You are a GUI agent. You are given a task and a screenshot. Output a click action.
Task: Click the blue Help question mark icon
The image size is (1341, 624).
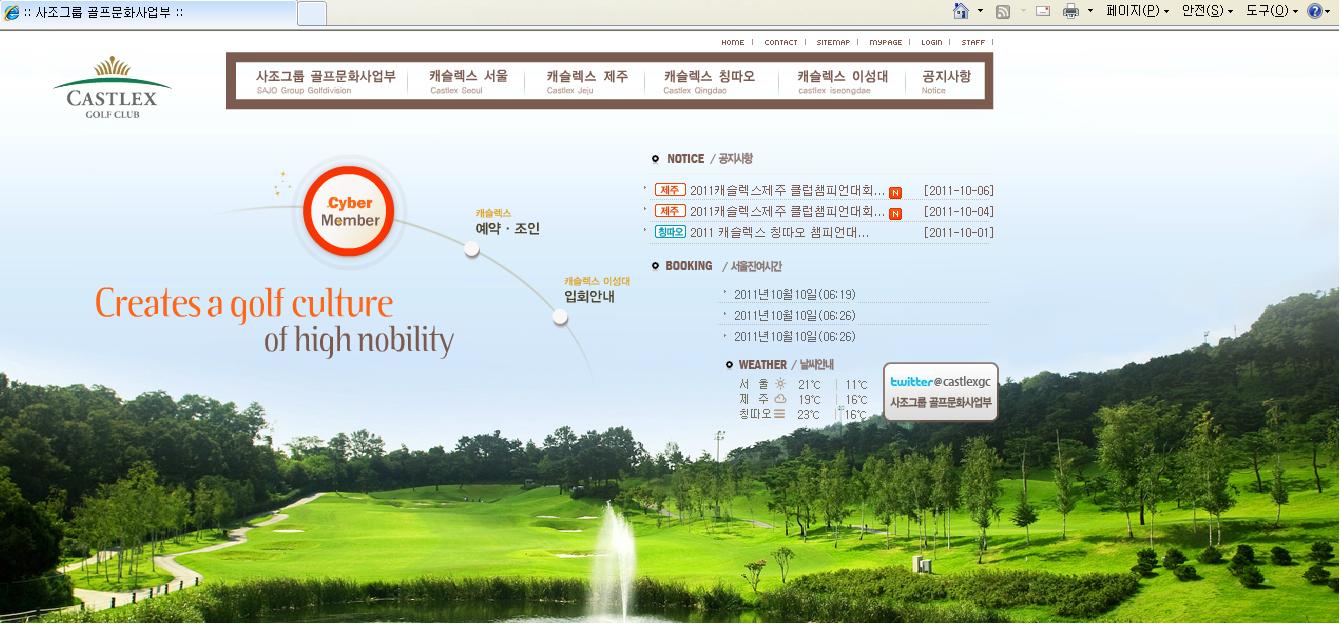click(x=1314, y=11)
